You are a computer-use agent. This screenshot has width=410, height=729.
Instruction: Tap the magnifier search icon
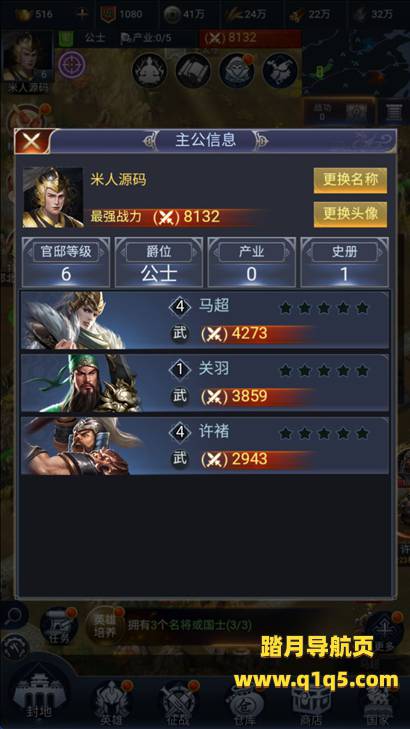[13, 616]
